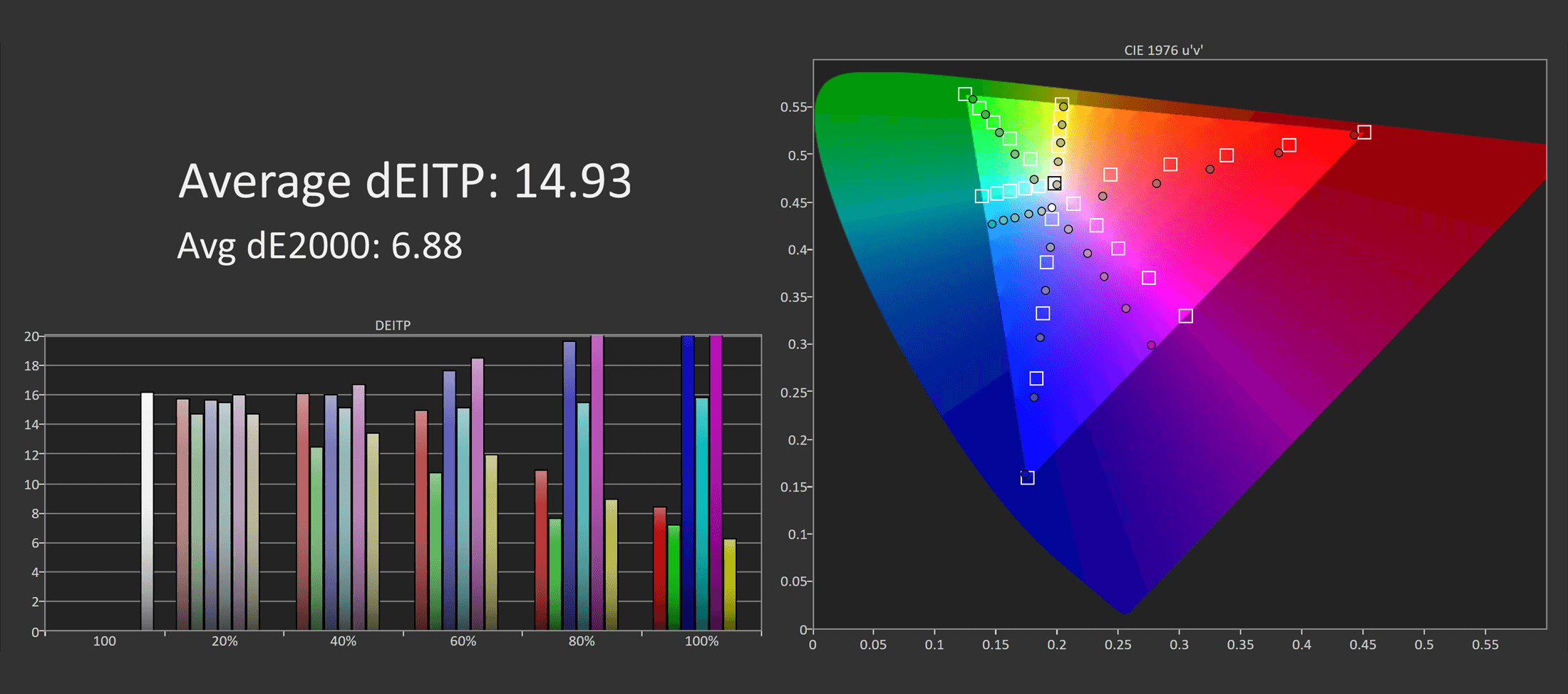Select the blue bar in 100% group
This screenshot has width=1568, height=694.
click(x=688, y=482)
